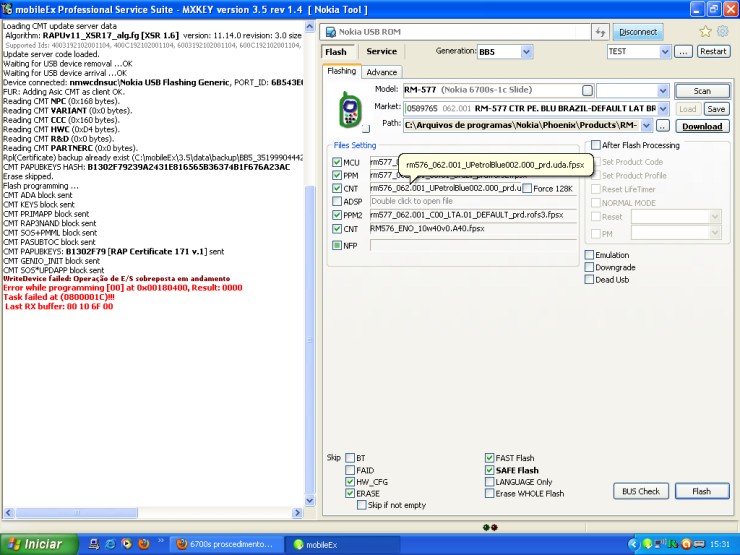740x555 pixels.
Task: Uncheck Skip ERASE
Action: coord(350,493)
